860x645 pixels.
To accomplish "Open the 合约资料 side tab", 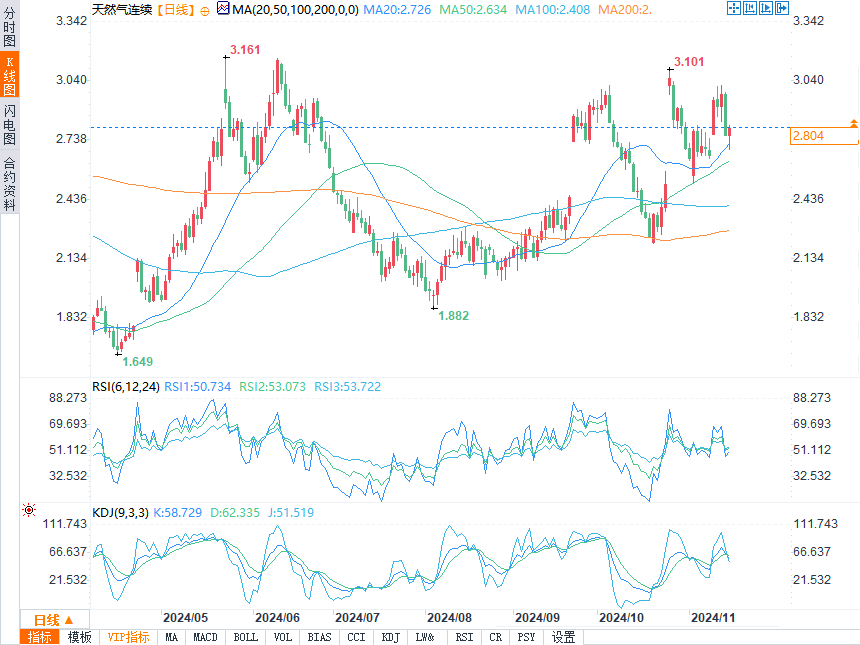I will pos(9,184).
